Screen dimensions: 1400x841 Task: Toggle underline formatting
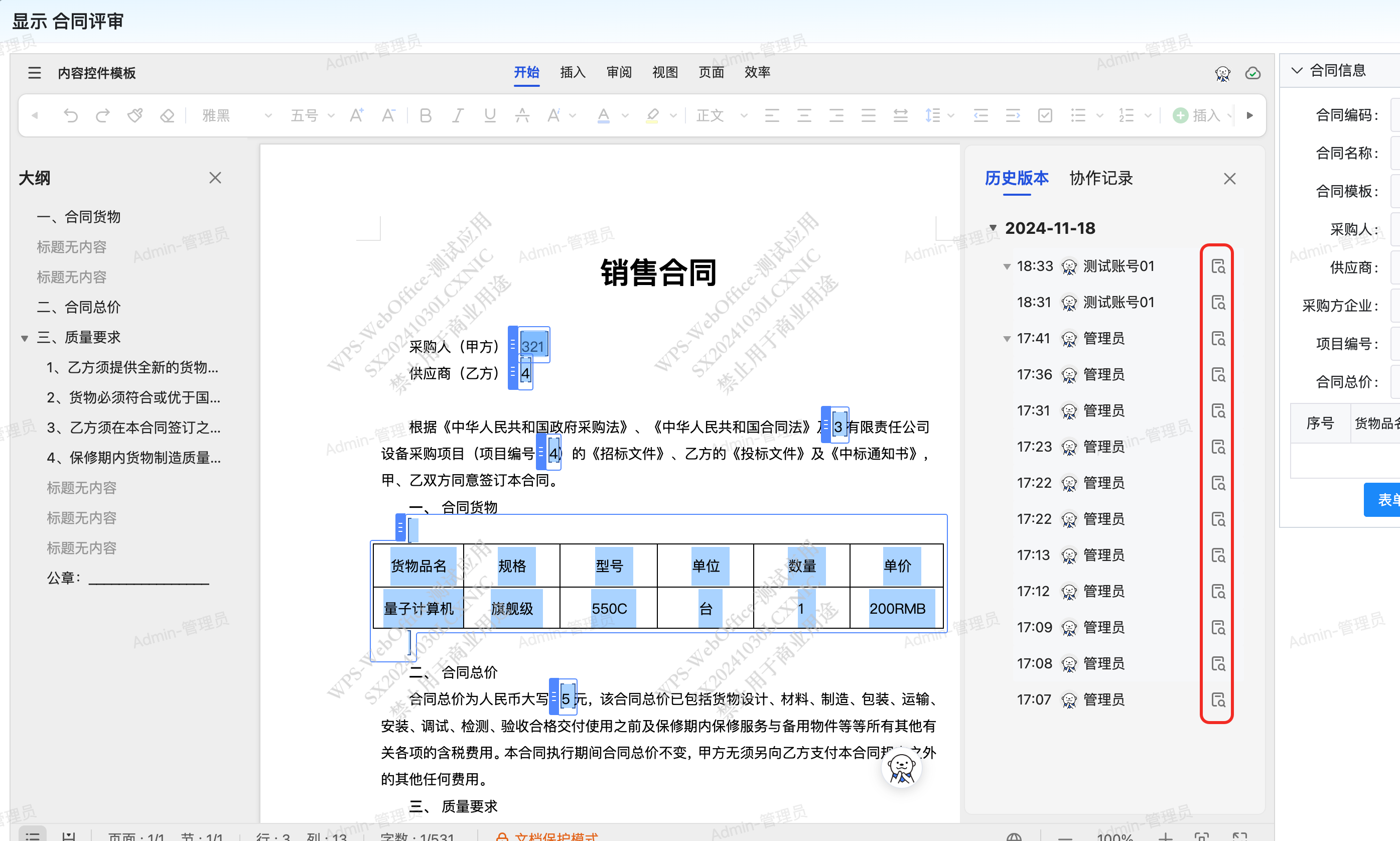pyautogui.click(x=490, y=115)
